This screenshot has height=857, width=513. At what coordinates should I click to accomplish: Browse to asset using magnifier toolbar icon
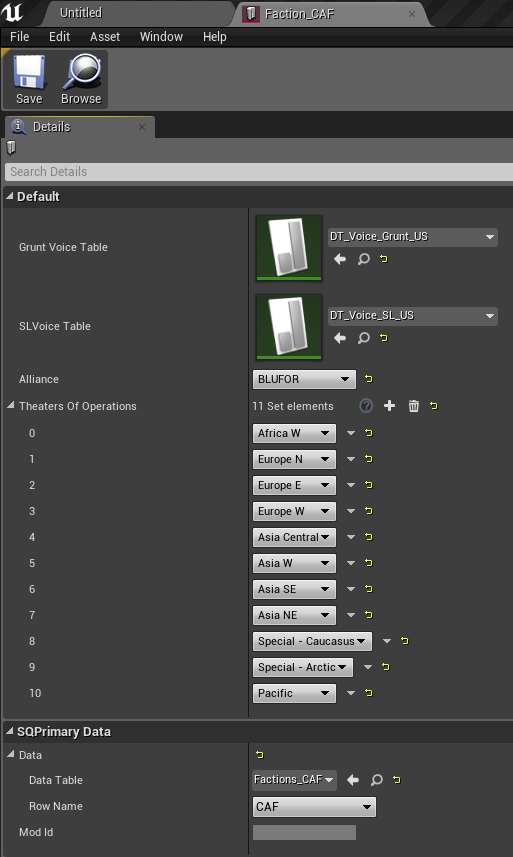point(81,80)
